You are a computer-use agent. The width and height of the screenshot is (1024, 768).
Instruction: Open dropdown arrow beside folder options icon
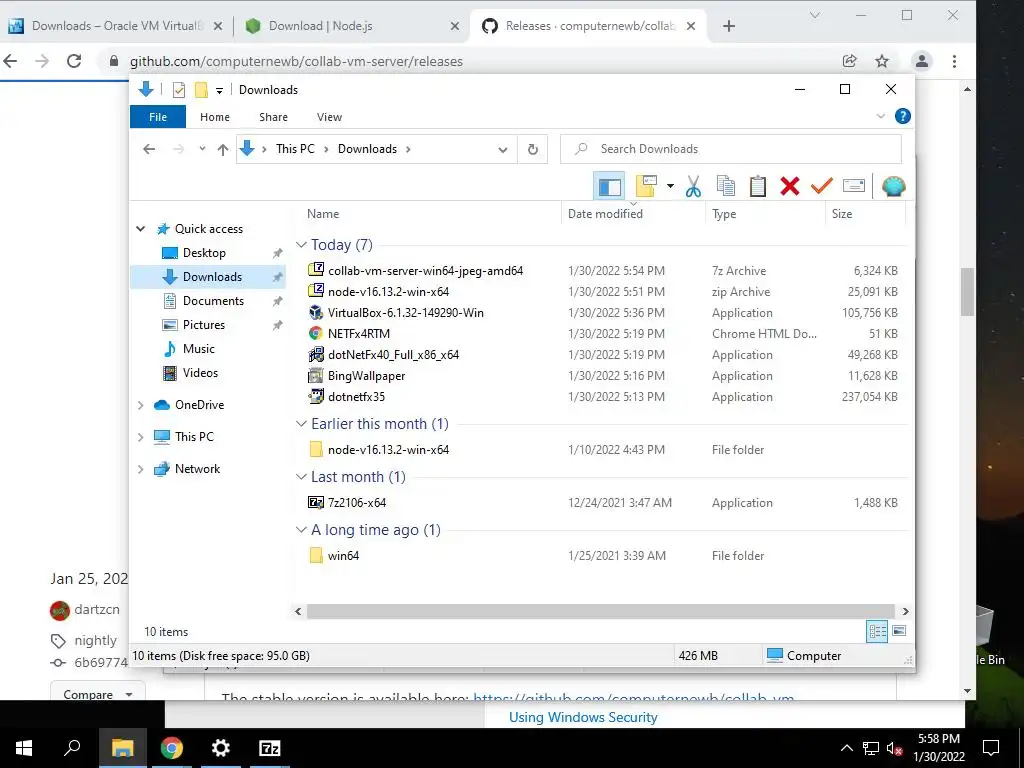[x=670, y=187]
